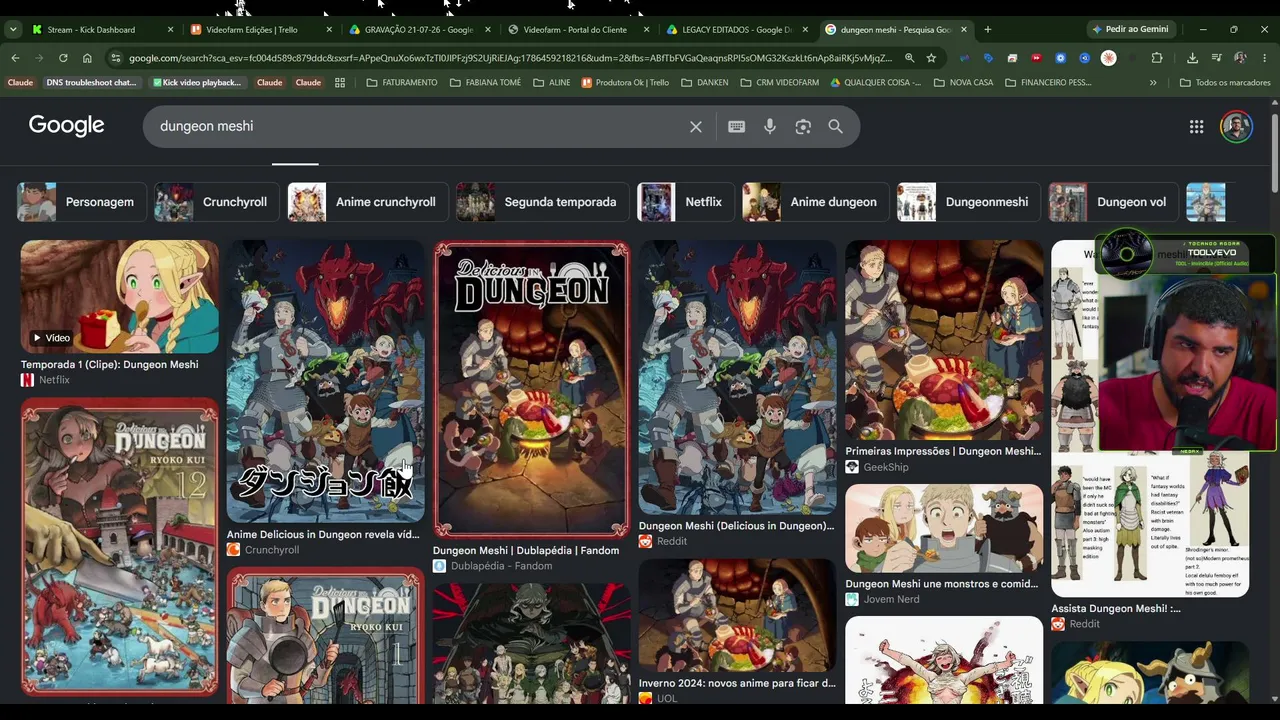
Task: Clear the search box with the X
Action: pyautogui.click(x=696, y=127)
